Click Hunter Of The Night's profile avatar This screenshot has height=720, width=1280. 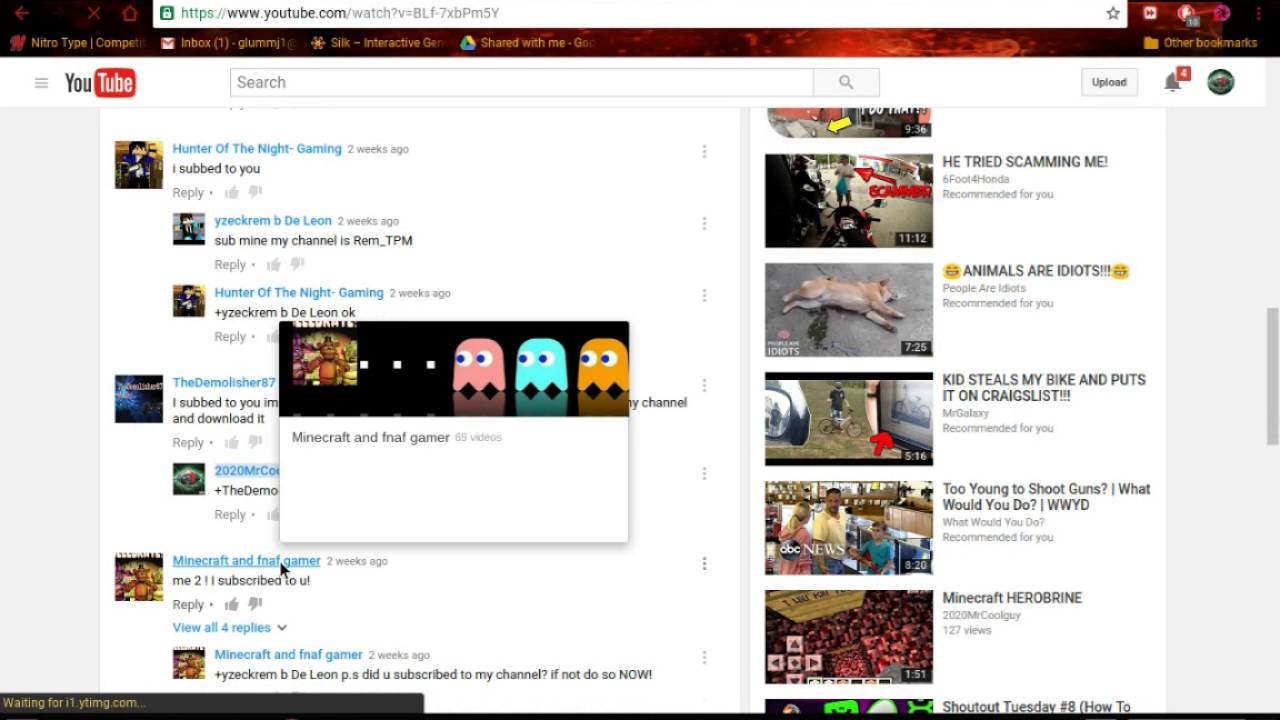(138, 165)
